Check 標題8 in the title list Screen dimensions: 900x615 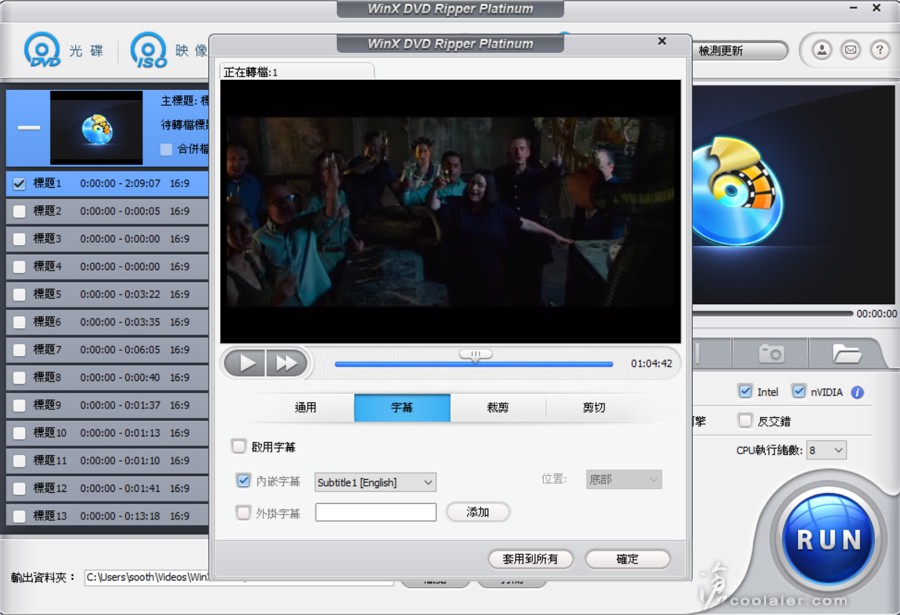tap(19, 378)
